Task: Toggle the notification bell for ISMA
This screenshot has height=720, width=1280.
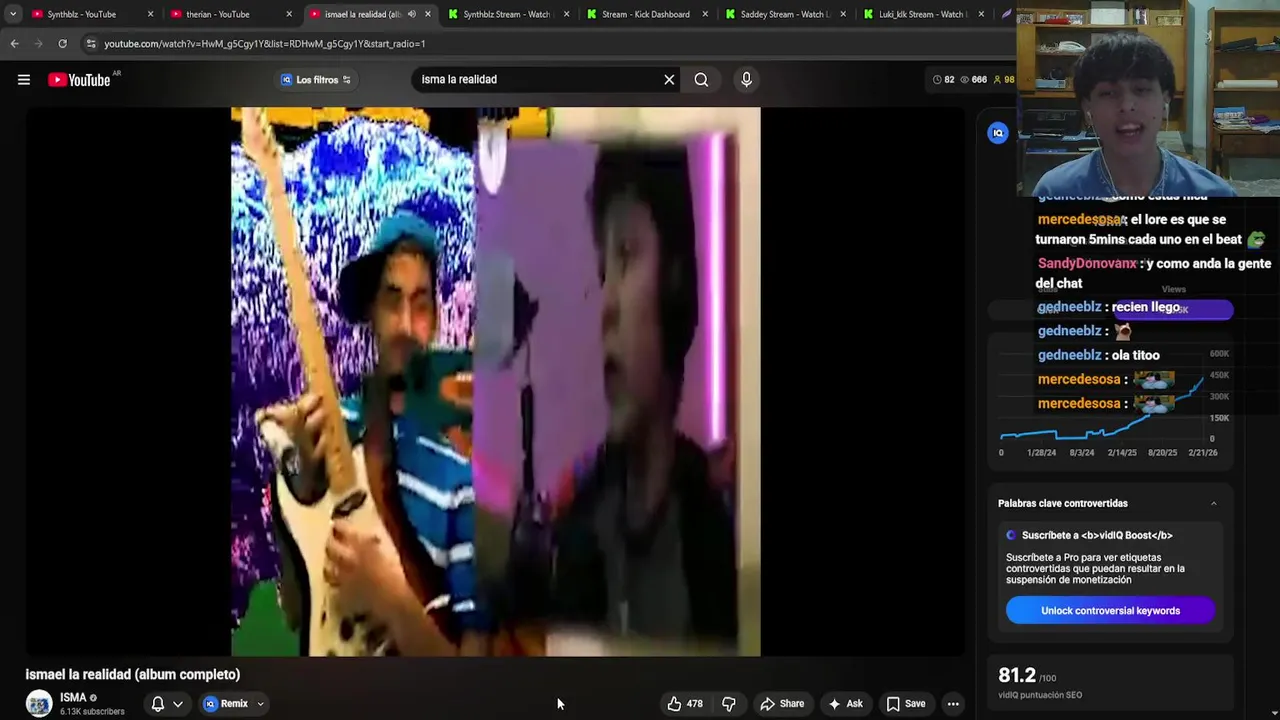Action: click(157, 704)
